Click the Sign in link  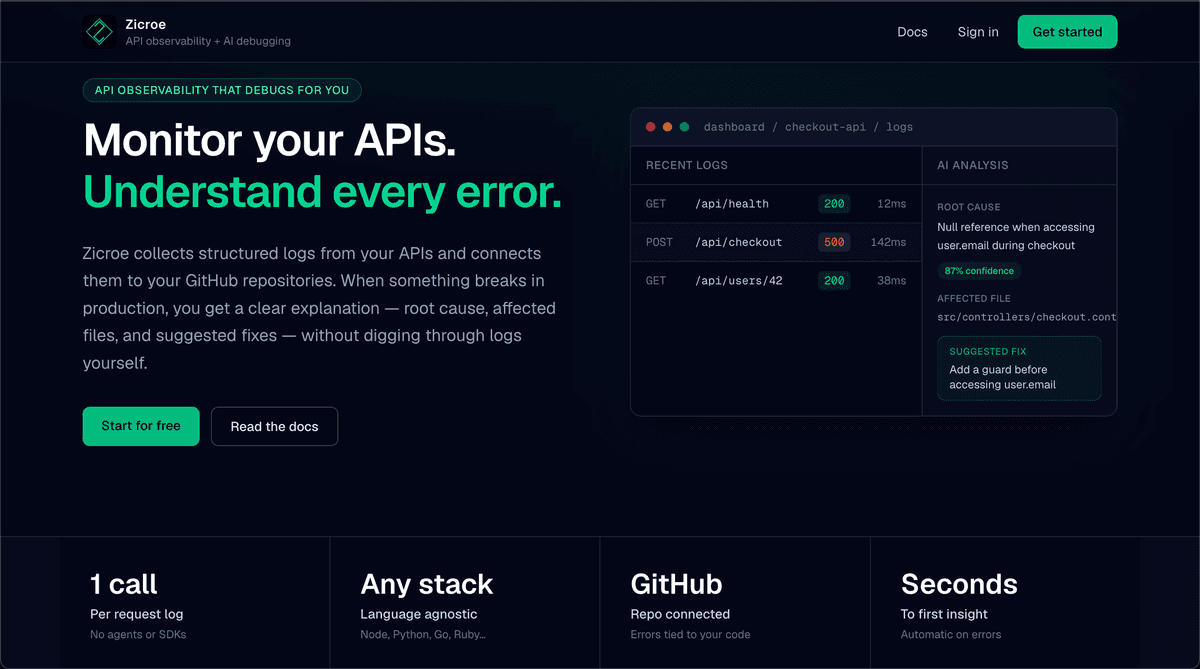[978, 32]
